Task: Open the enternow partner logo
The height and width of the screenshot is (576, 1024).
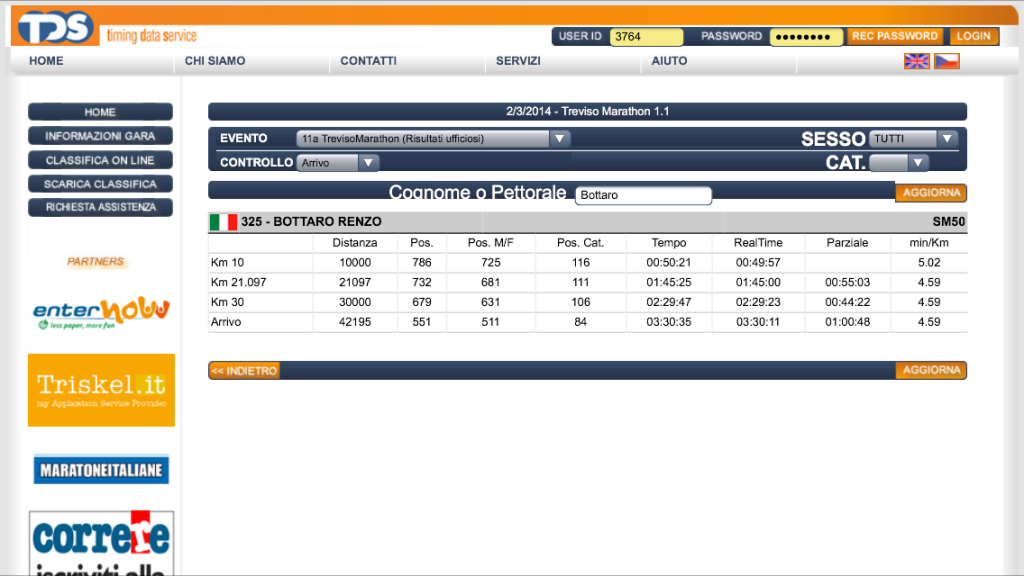Action: point(101,313)
